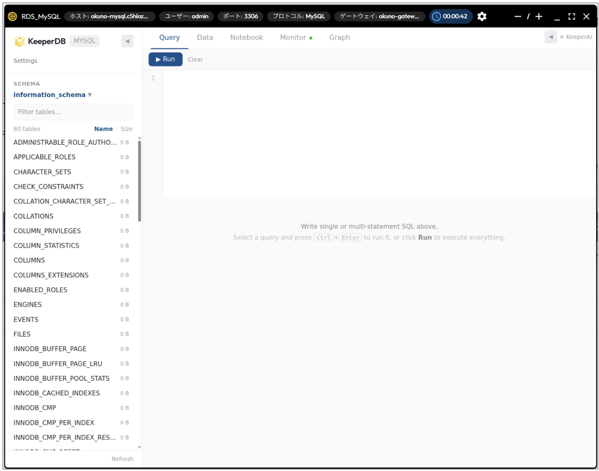The height and width of the screenshot is (471, 599).
Task: Toggle KeeperAI panel arrow icon
Action: pyautogui.click(x=550, y=37)
